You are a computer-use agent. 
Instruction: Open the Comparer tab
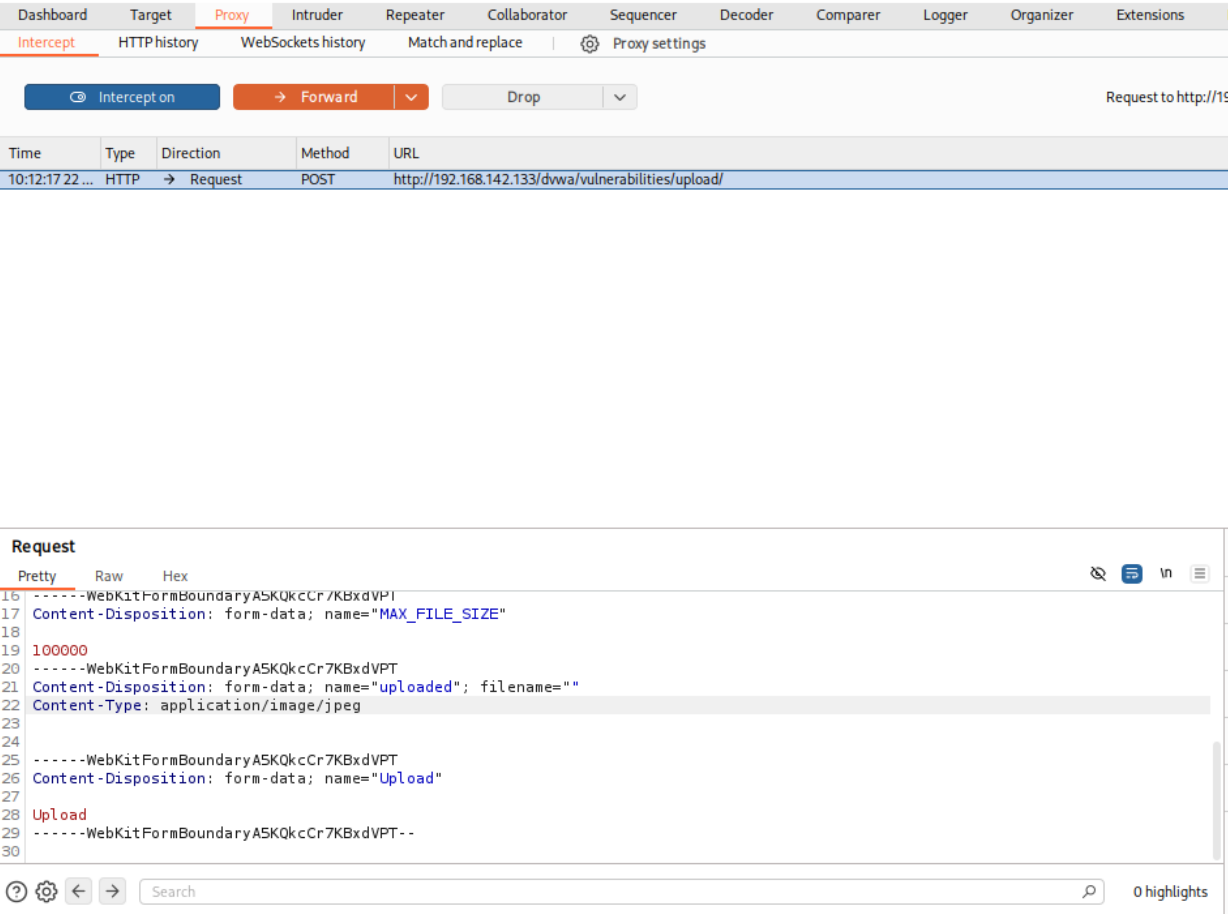(848, 15)
